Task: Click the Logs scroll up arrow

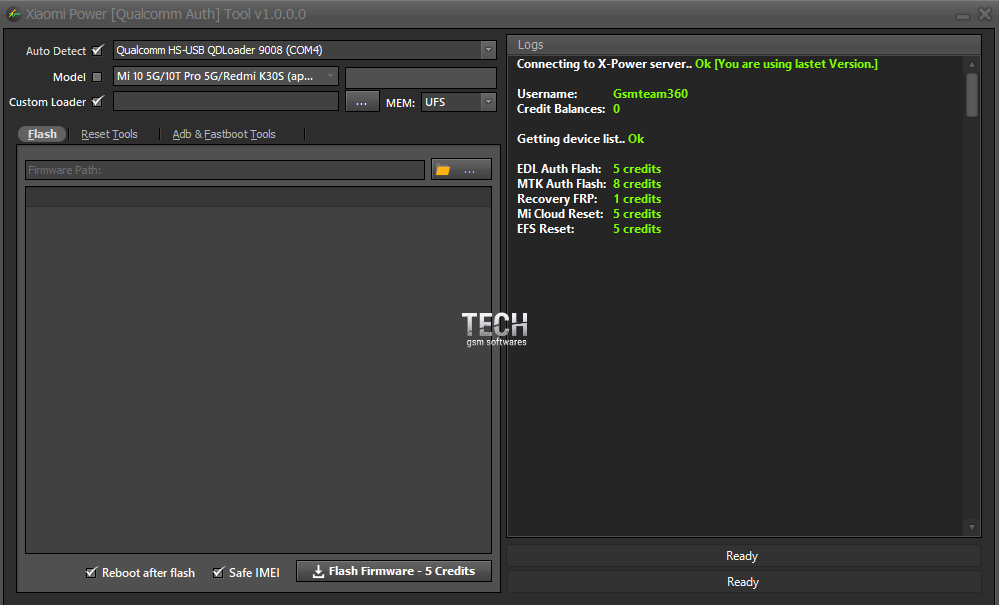Action: 972,64
